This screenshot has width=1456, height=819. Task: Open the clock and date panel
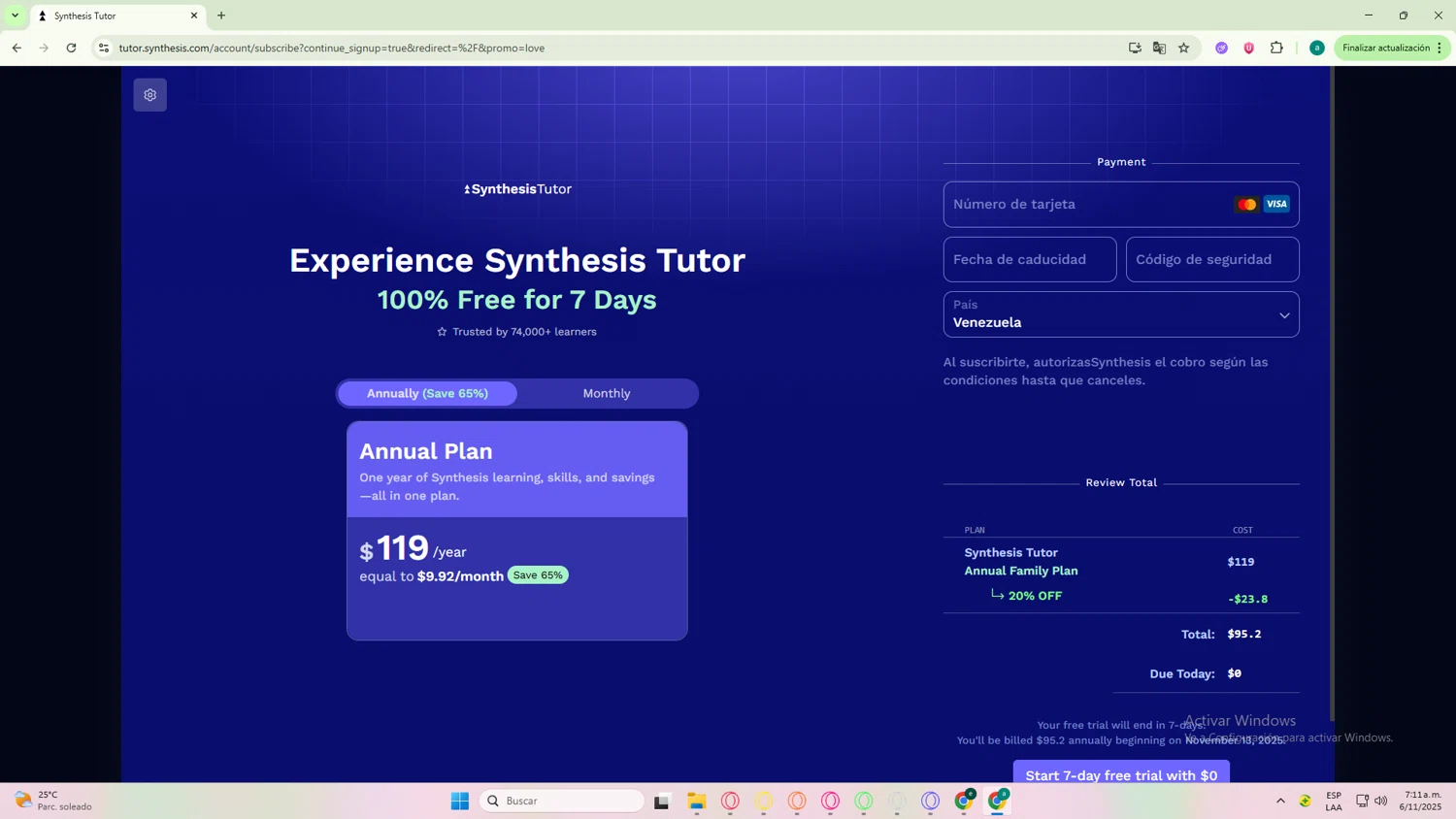pyautogui.click(x=1420, y=801)
